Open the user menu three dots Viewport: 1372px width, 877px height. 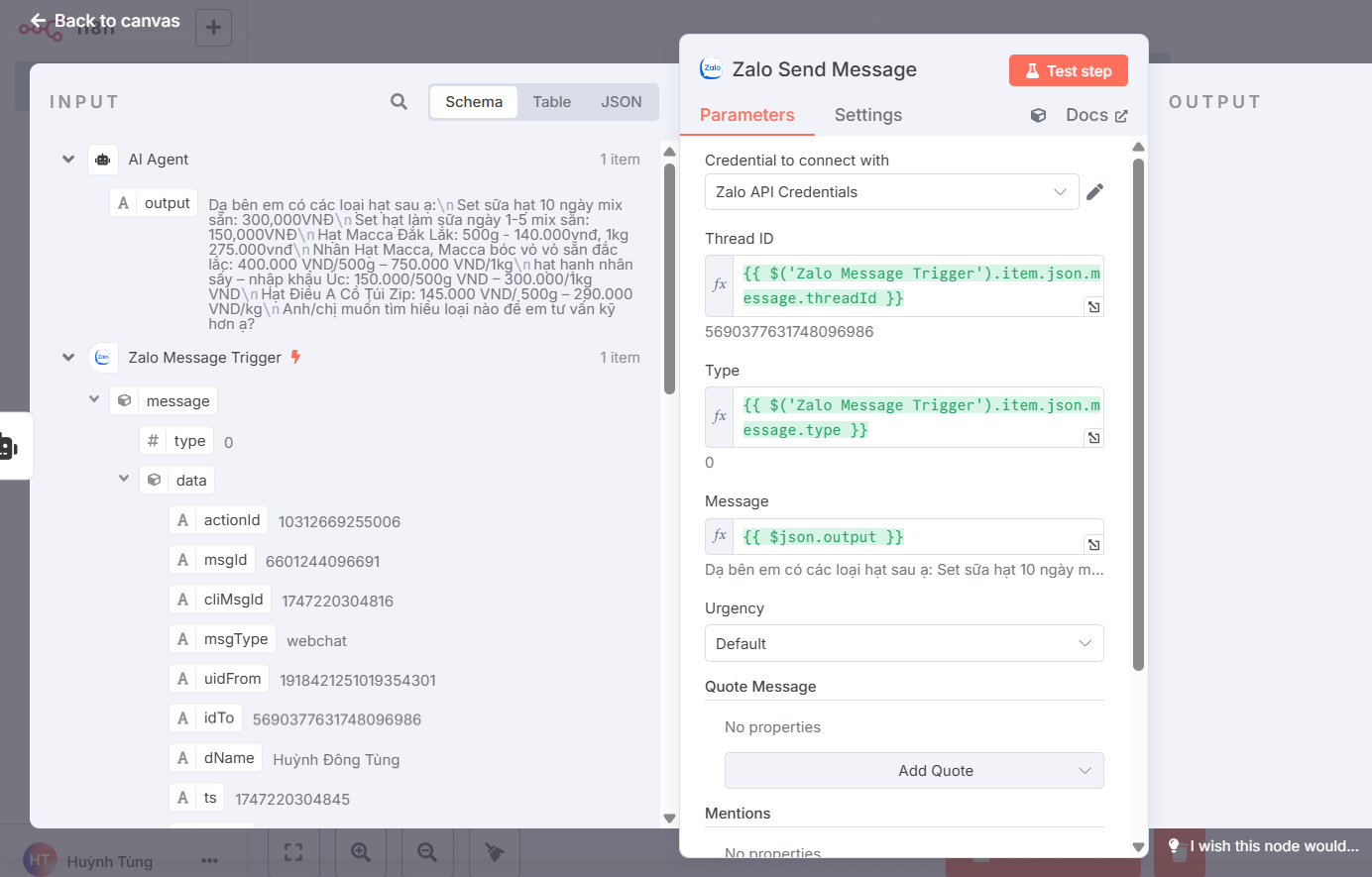click(209, 861)
